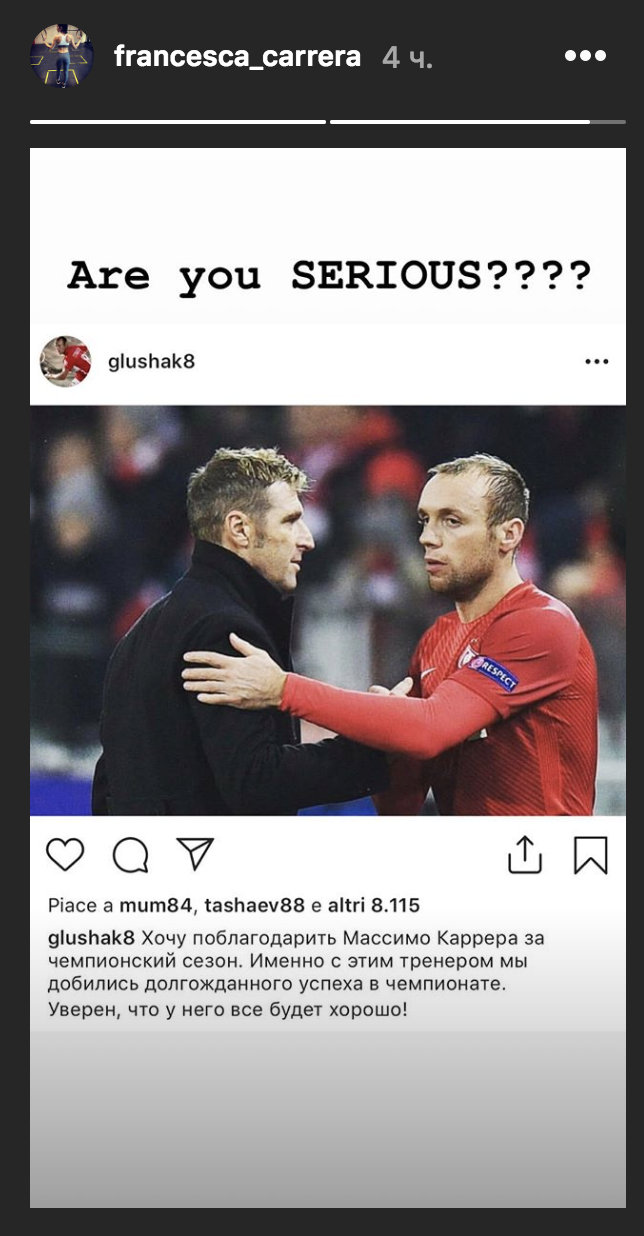The image size is (644, 1236).
Task: Save post with bookmark icon
Action: pyautogui.click(x=590, y=855)
